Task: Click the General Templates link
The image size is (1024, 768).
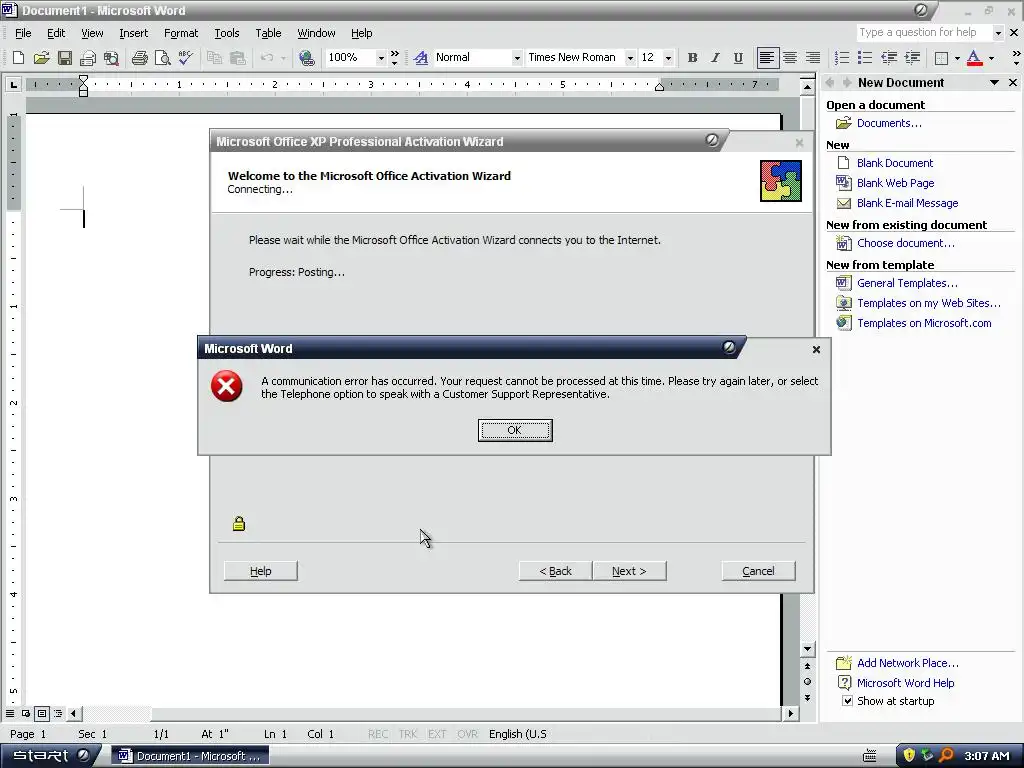Action: coord(907,283)
